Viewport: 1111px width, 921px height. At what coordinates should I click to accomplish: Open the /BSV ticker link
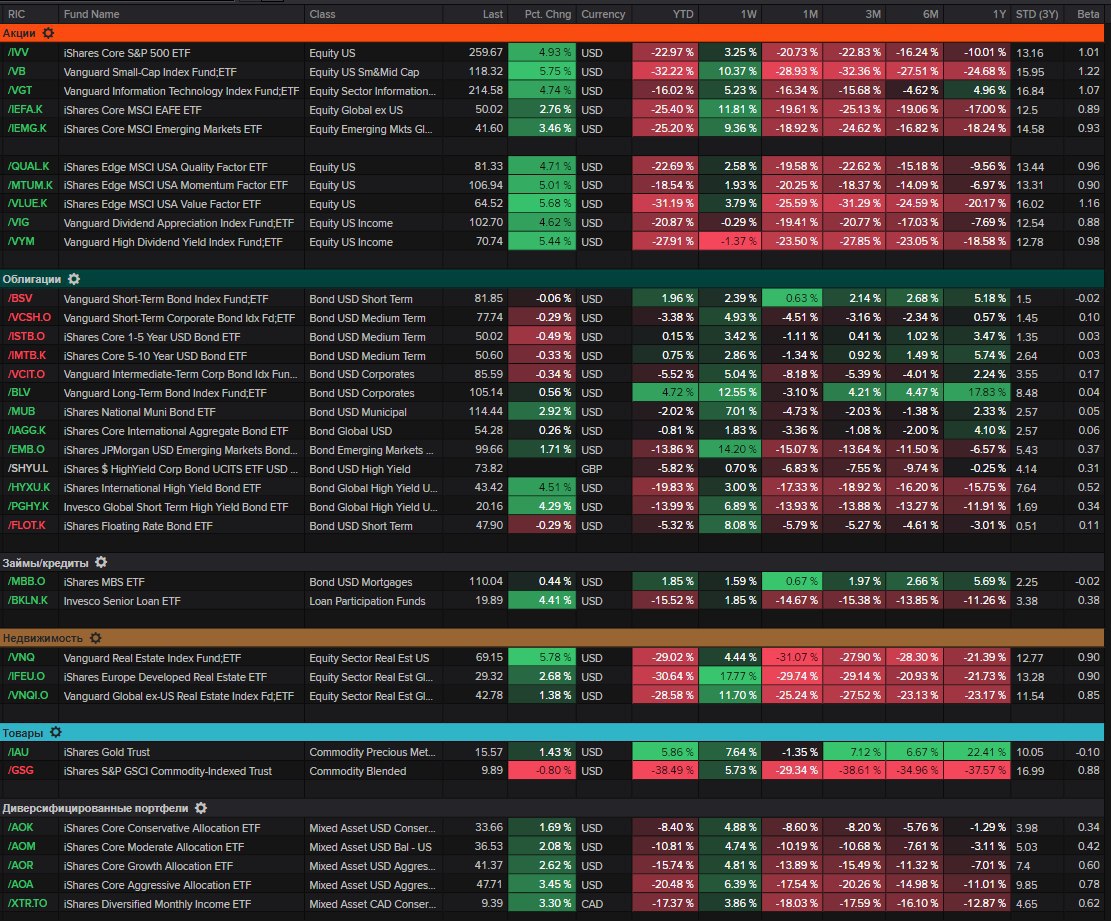[20, 298]
